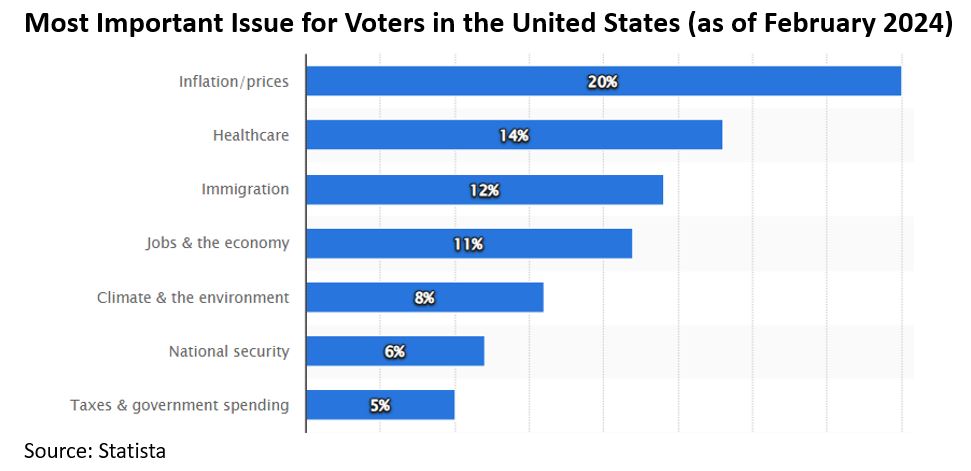Viewport: 971px width, 471px height.
Task: Select the Climate & the environment bar
Action: point(425,298)
